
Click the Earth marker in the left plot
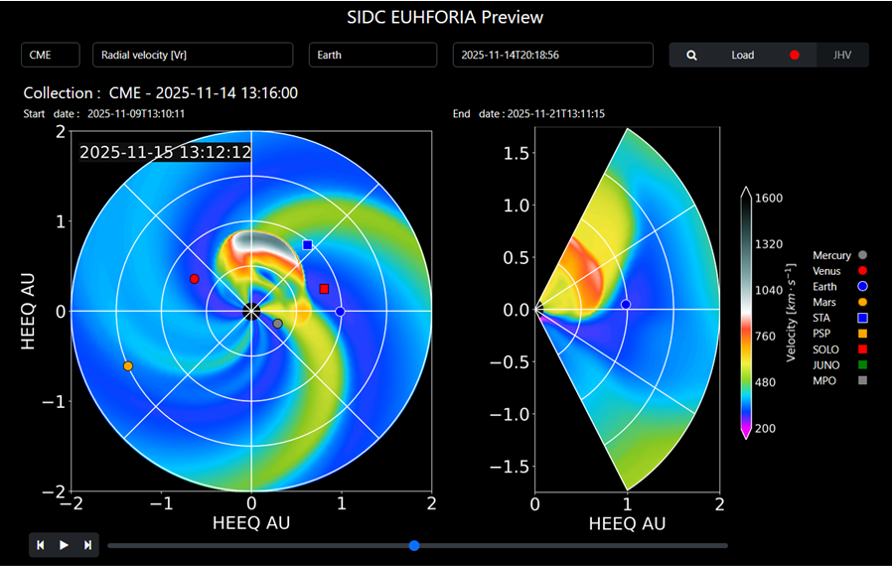click(340, 312)
